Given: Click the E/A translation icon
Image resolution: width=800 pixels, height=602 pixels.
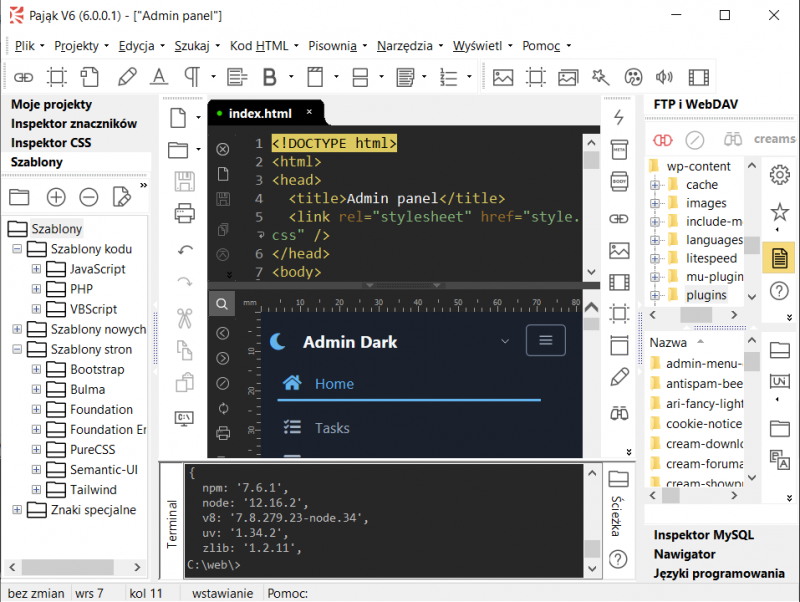Looking at the screenshot, I should [779, 460].
